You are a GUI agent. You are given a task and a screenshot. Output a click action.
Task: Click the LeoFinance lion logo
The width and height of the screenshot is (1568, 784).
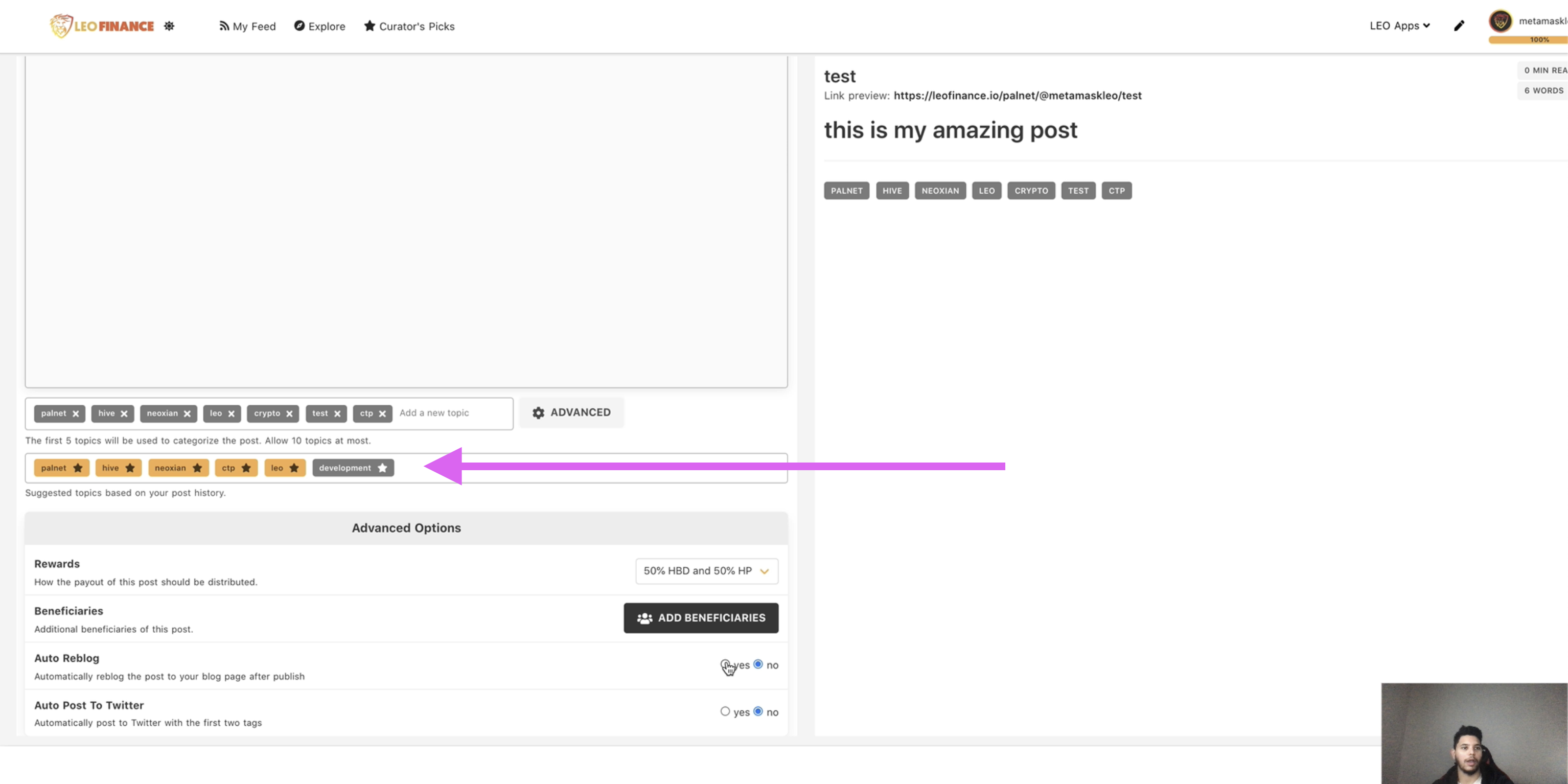point(101,26)
